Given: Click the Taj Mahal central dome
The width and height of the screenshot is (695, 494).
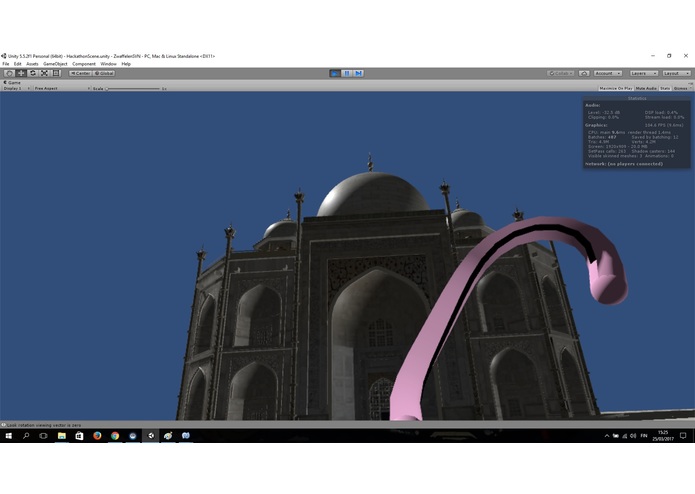Looking at the screenshot, I should coord(373,194).
